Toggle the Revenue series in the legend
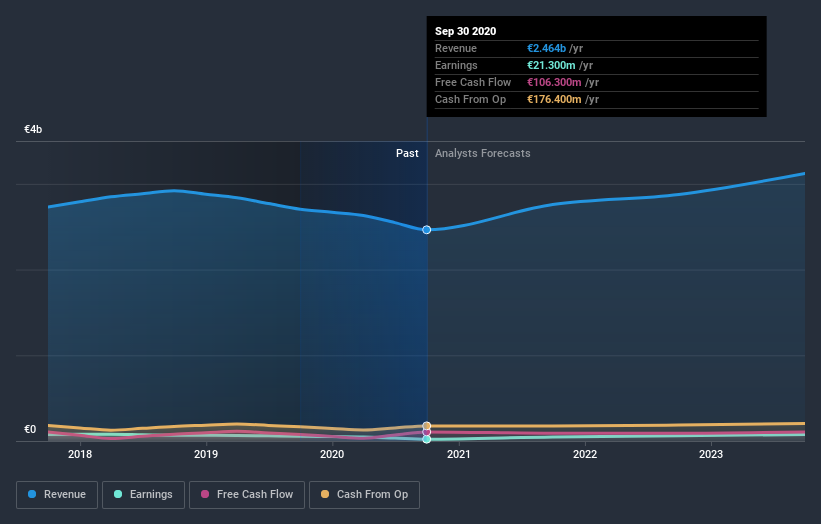The height and width of the screenshot is (524, 821). (x=57, y=495)
